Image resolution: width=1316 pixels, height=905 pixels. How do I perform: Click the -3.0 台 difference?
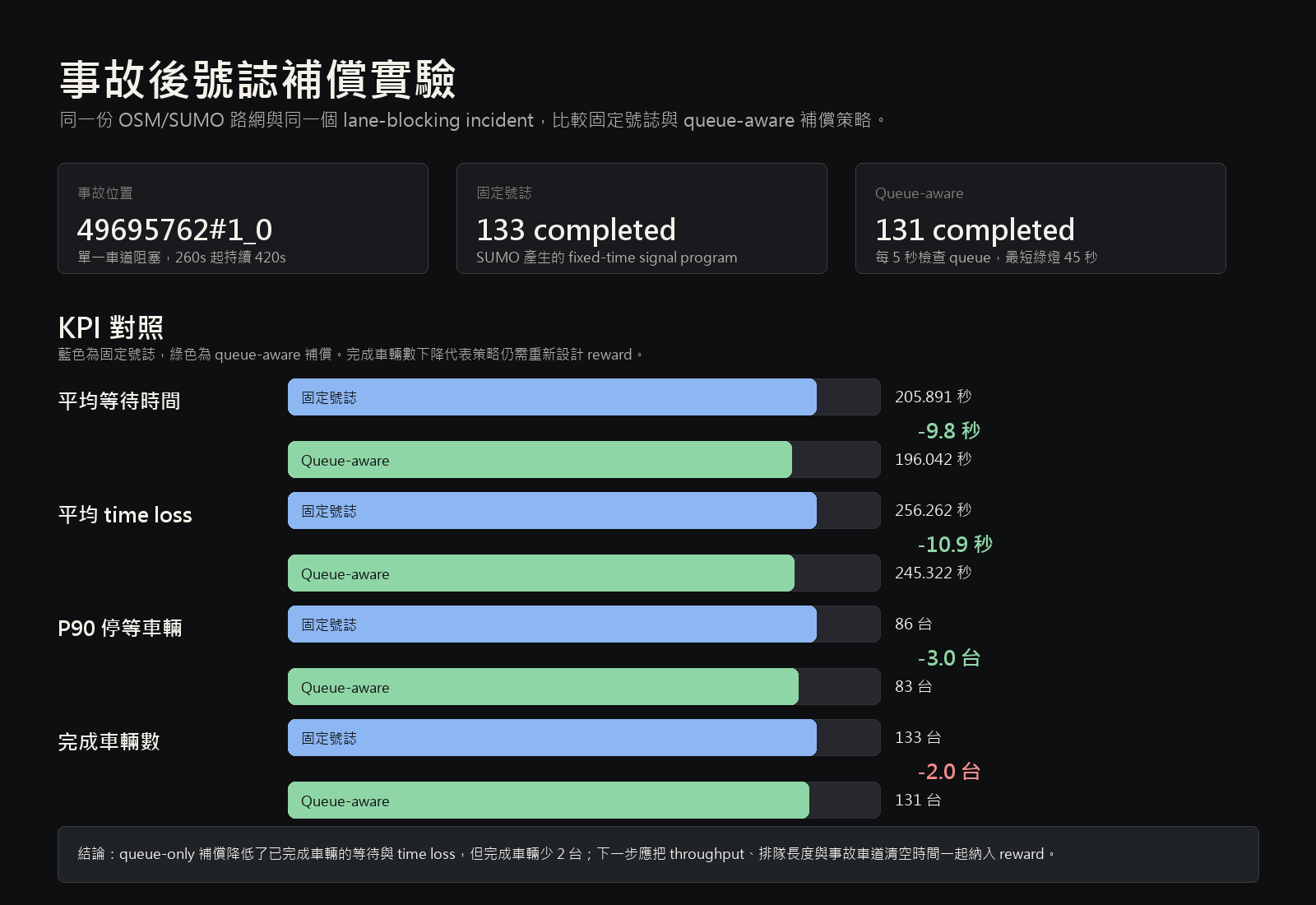click(949, 657)
